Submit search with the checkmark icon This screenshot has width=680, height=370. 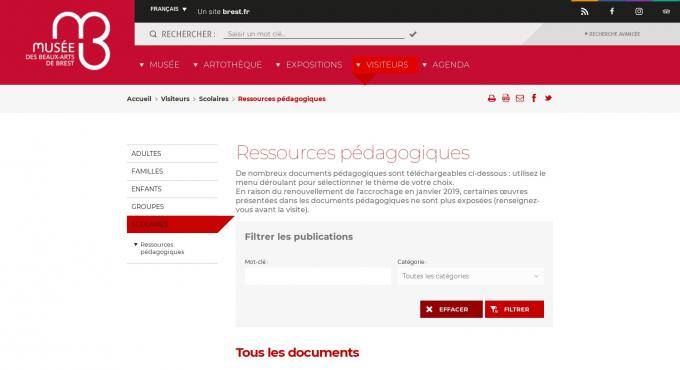click(x=413, y=34)
